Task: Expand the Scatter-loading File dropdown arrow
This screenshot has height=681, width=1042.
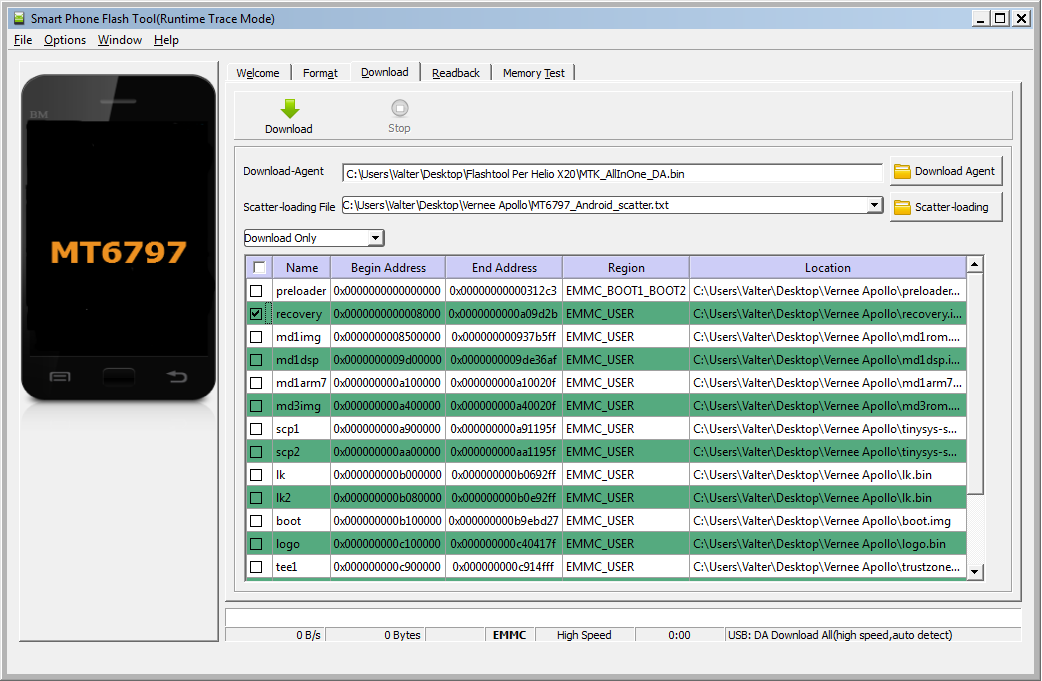Action: (x=874, y=204)
